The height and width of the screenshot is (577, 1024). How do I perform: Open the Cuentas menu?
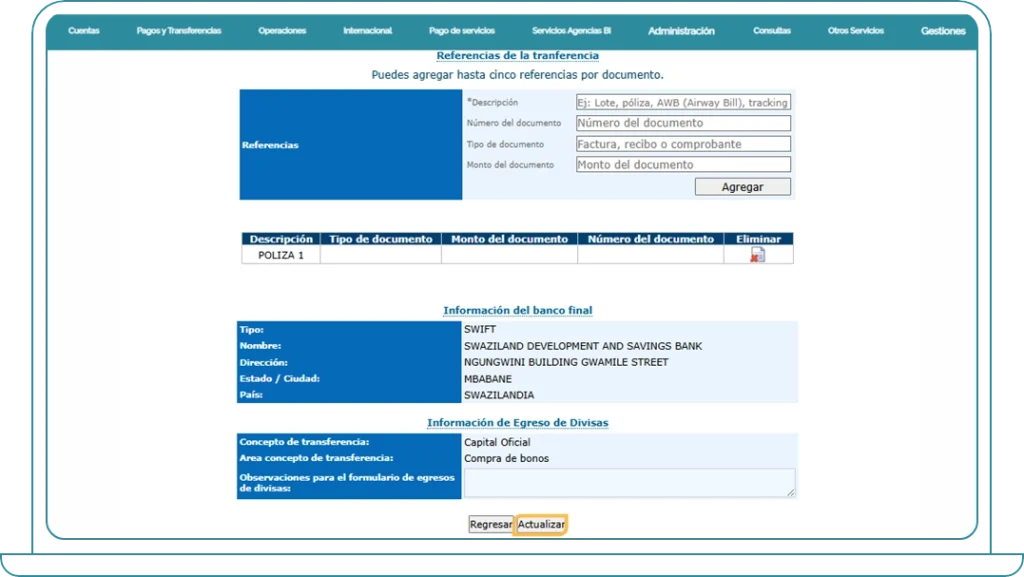[84, 31]
